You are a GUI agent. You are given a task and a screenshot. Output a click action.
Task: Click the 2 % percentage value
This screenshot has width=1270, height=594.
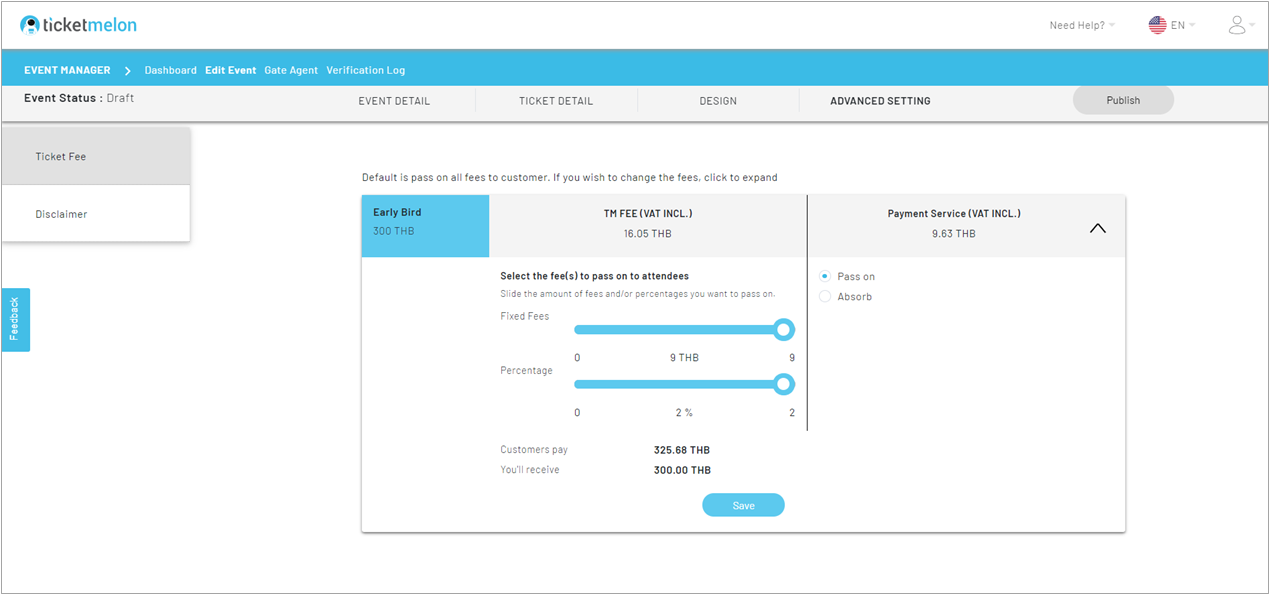[683, 412]
